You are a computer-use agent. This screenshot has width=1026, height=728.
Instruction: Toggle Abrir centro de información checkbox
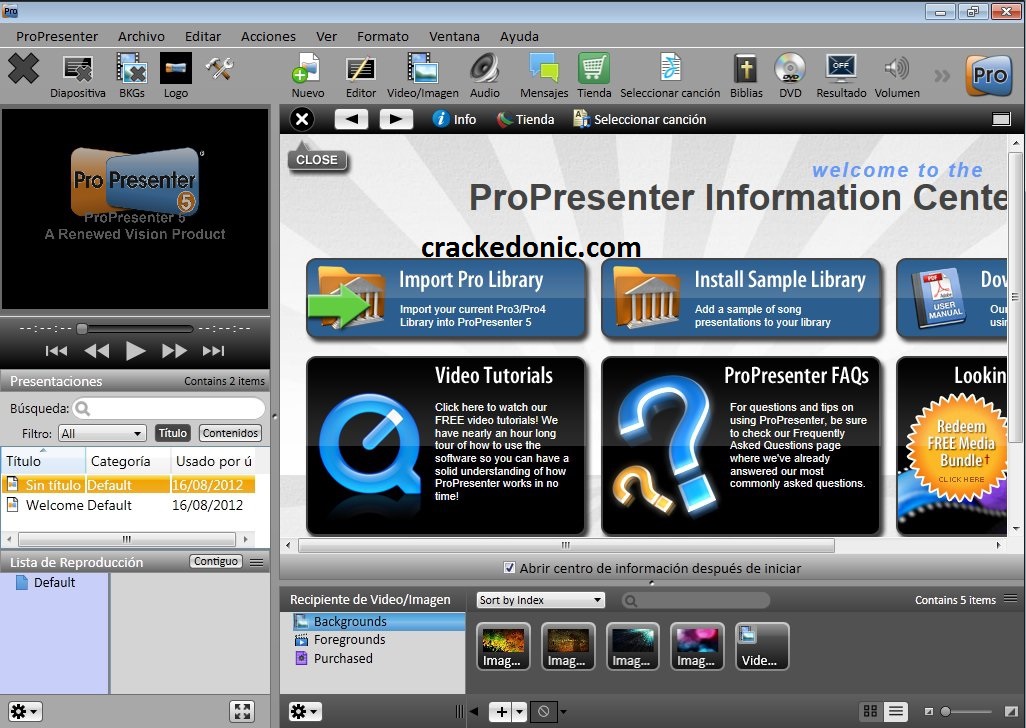tap(509, 568)
